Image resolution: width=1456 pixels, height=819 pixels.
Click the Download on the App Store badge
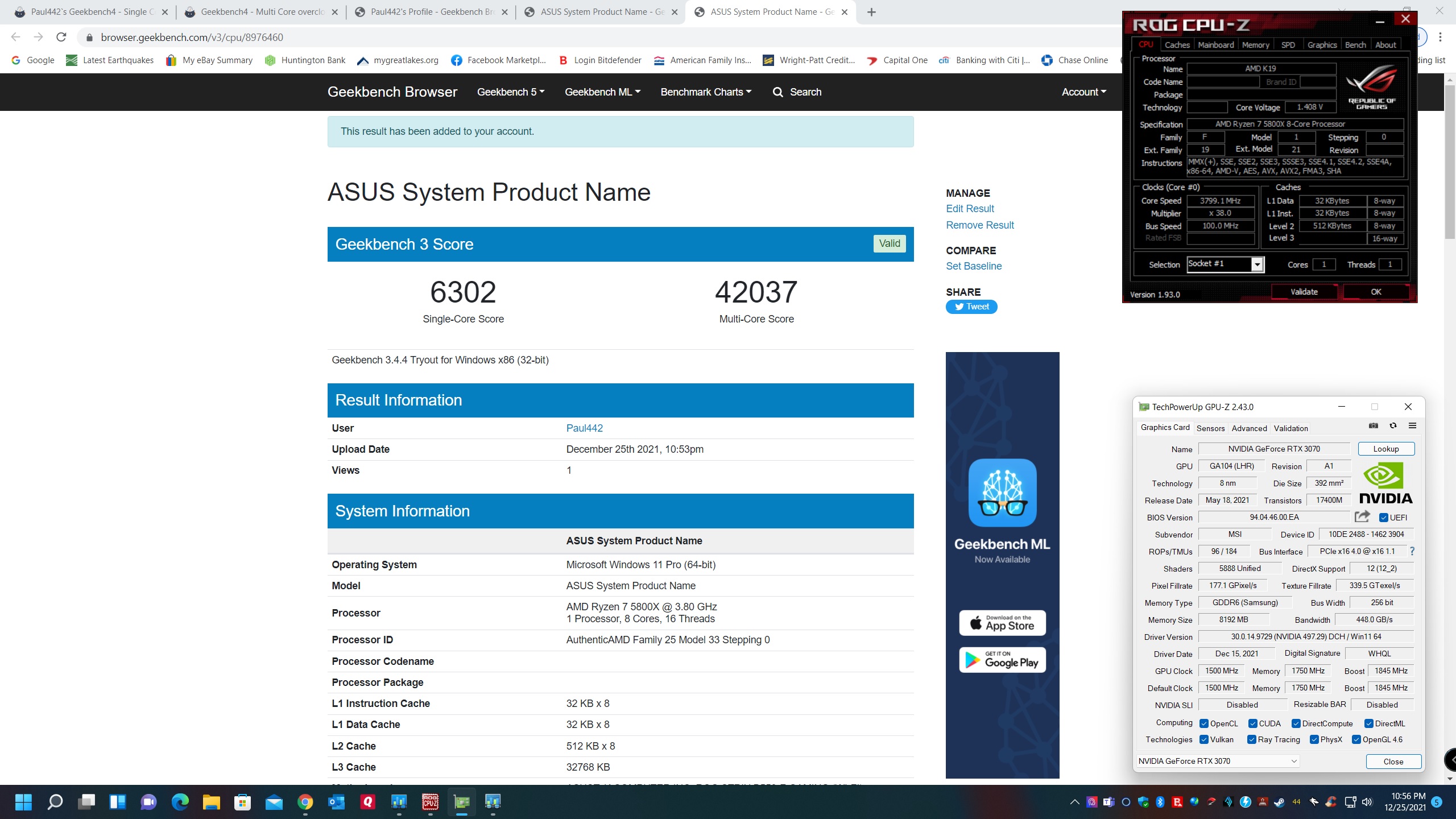pyautogui.click(x=1002, y=623)
